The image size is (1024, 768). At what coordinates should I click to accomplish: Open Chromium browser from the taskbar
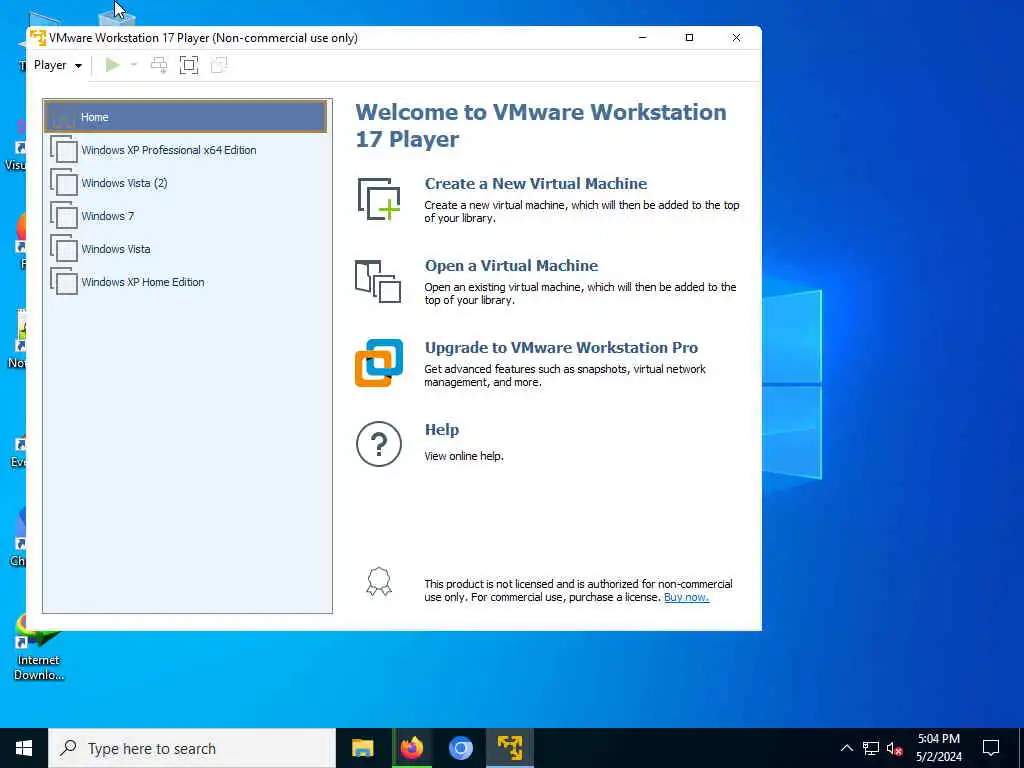[460, 748]
